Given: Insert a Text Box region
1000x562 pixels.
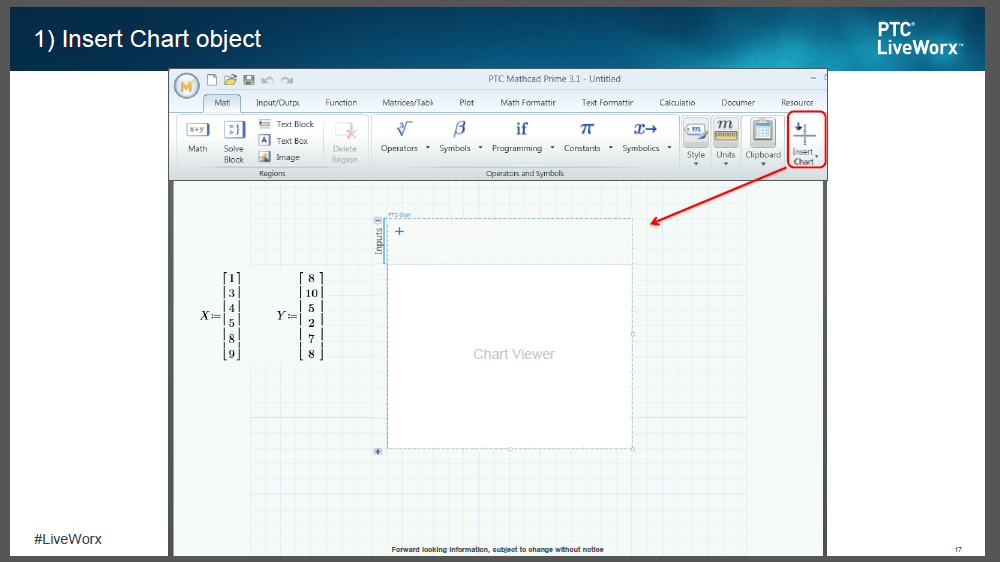Looking at the screenshot, I should tap(284, 140).
